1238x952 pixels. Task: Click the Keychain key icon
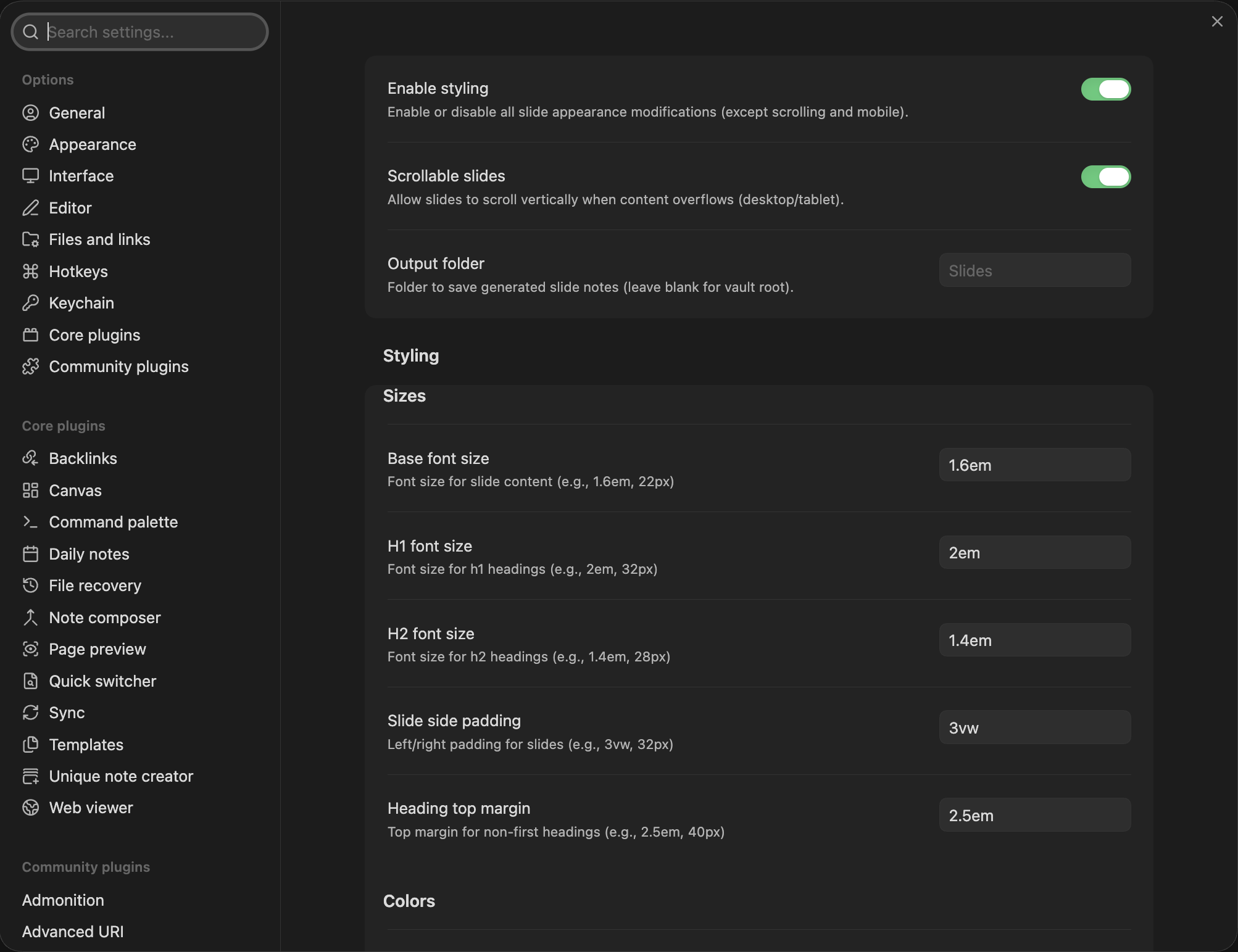point(30,303)
